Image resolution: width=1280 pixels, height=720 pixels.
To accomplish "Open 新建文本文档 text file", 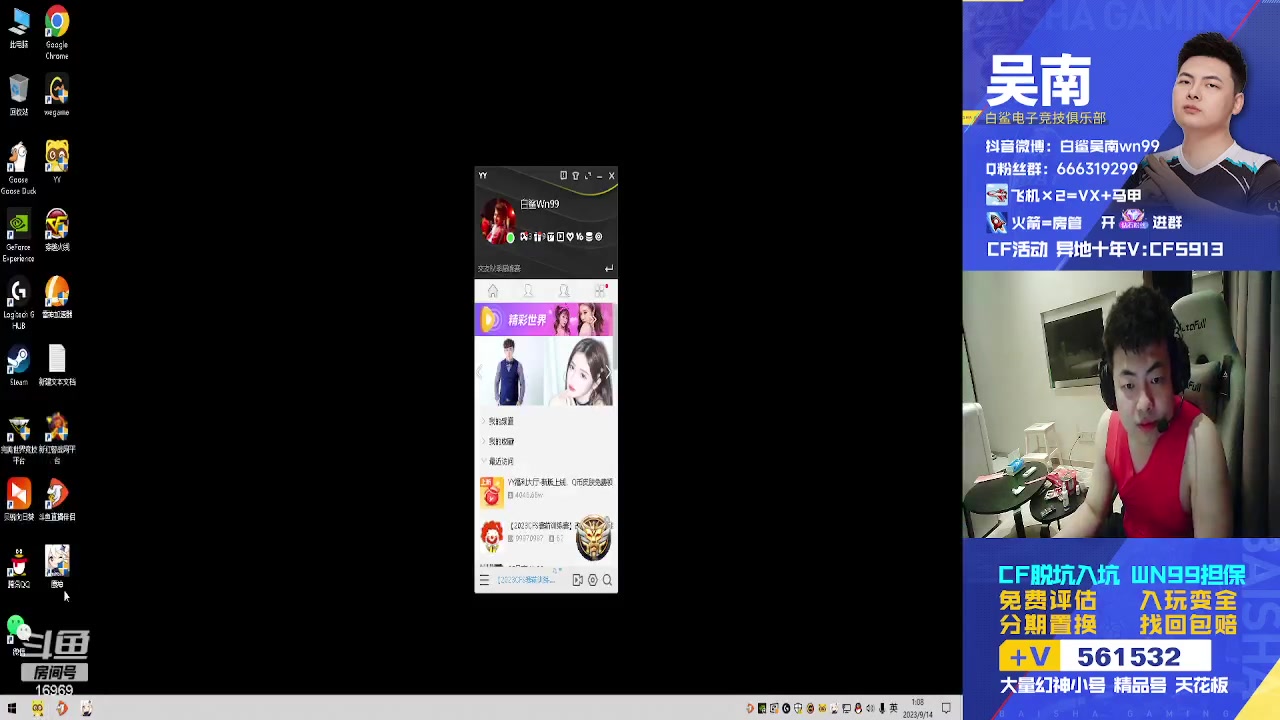I will [57, 366].
